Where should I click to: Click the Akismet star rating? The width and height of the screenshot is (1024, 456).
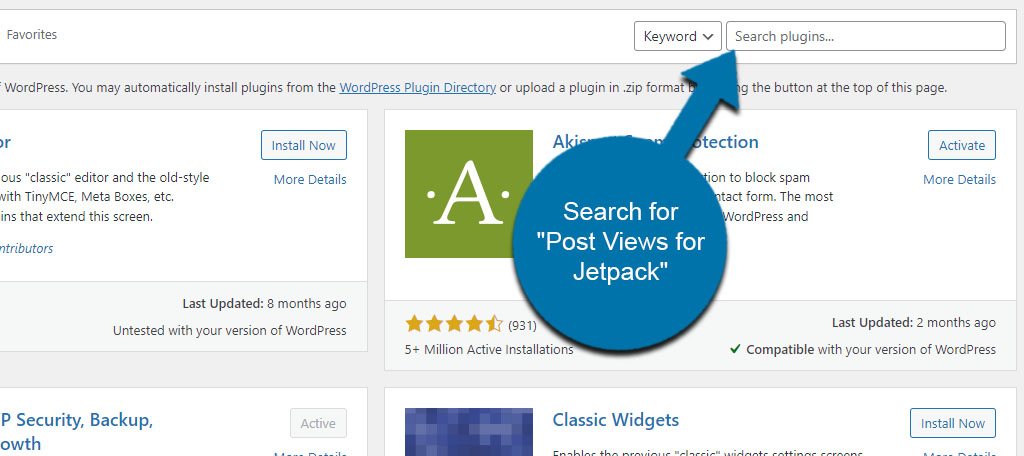[x=454, y=323]
